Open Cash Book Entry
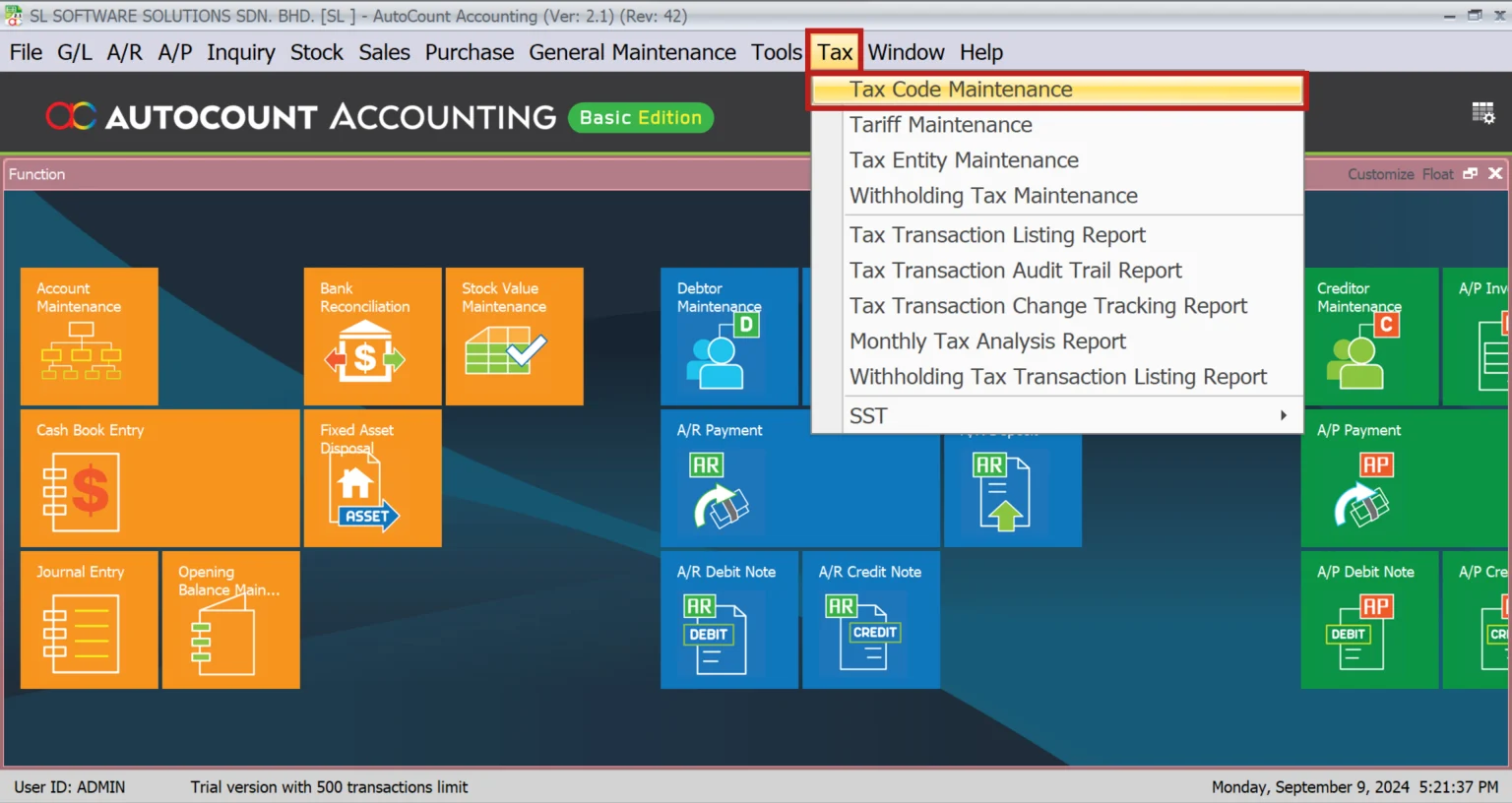Screen dimensions: 1512x803 159,478
